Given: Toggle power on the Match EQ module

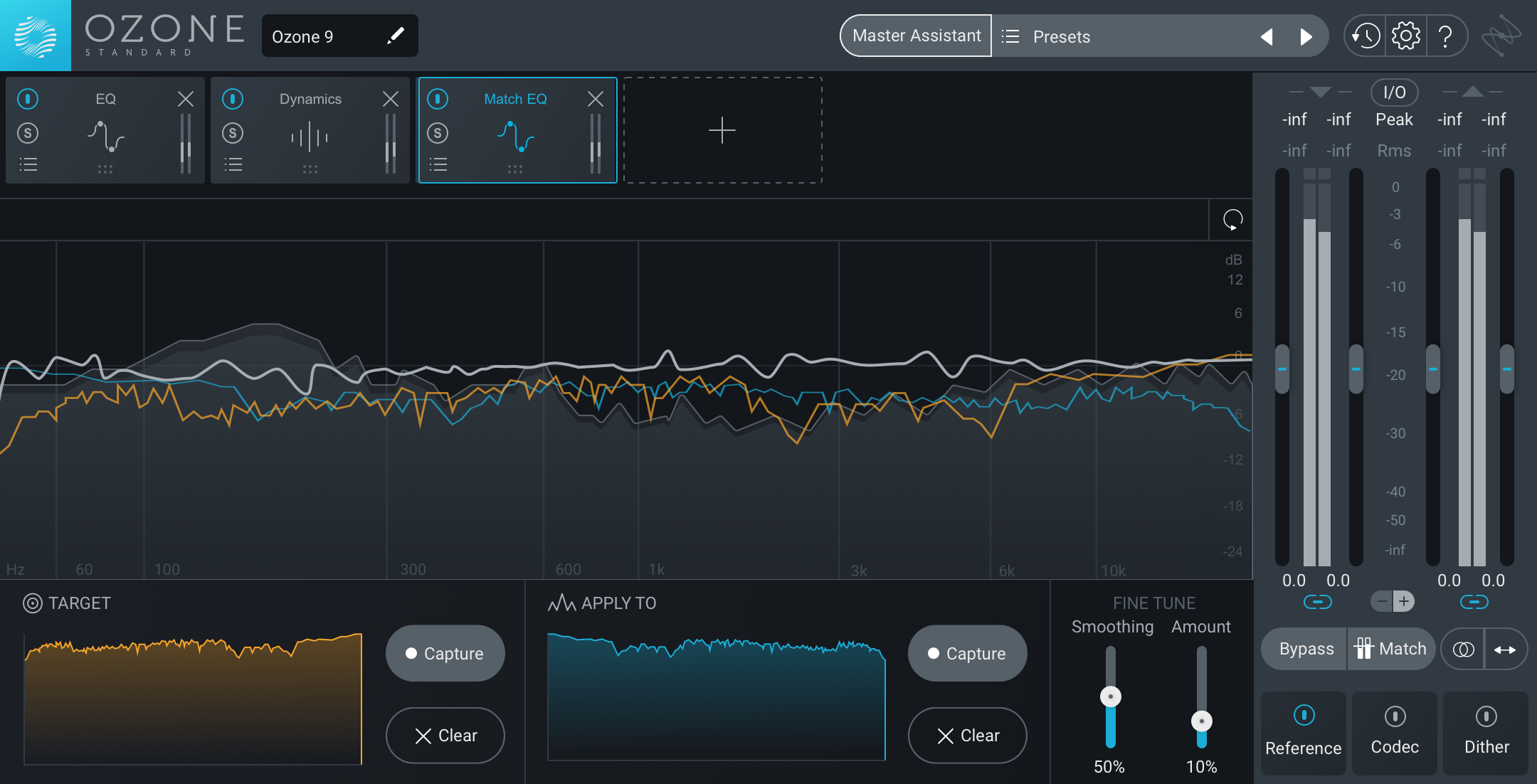Looking at the screenshot, I should pos(438,99).
